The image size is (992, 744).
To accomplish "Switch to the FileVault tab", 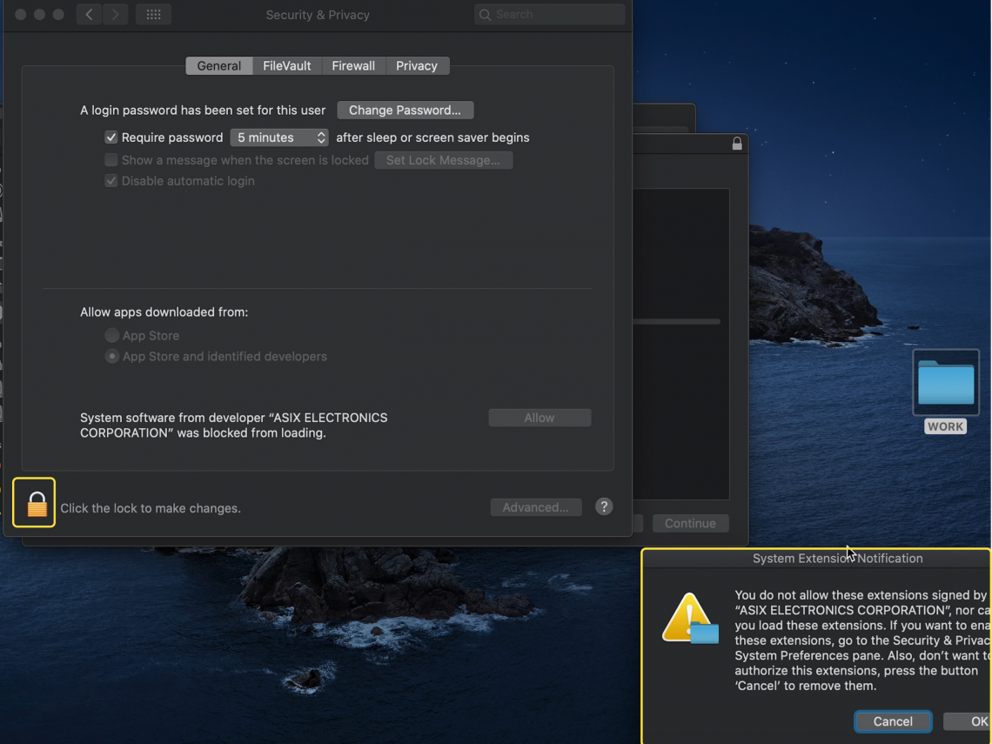I will (287, 65).
